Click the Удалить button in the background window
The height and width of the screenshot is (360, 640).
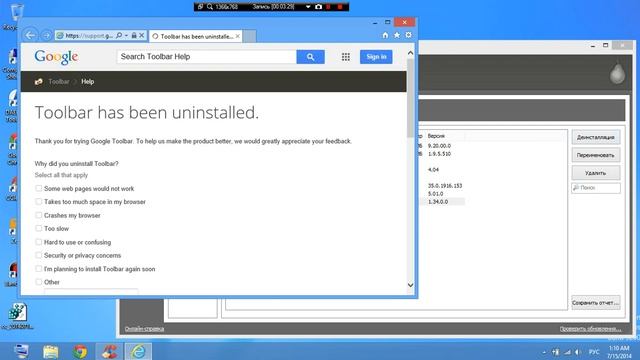click(596, 173)
